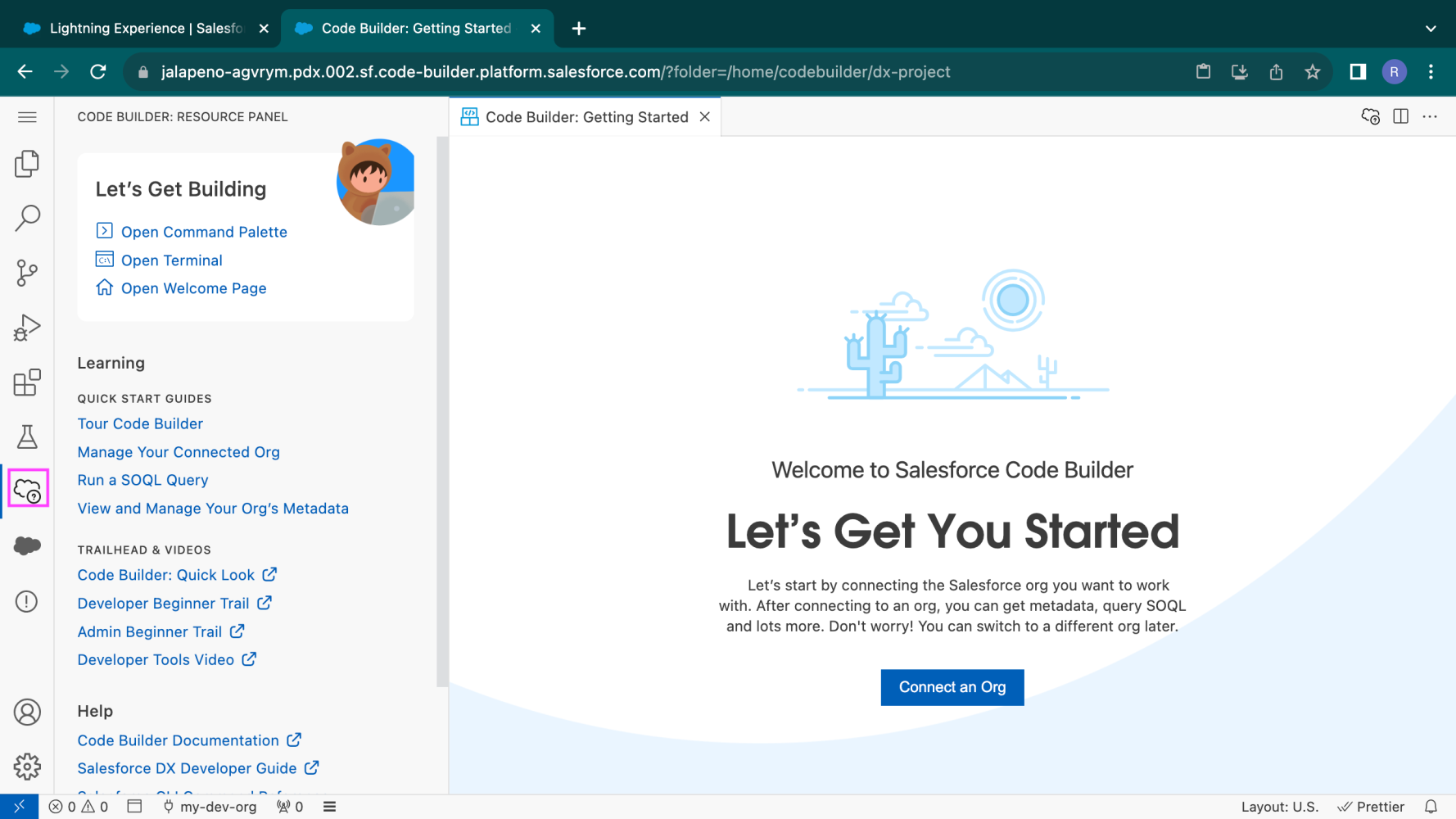The width and height of the screenshot is (1456, 819).
Task: Open the Accounts icon in activity bar
Action: (27, 712)
